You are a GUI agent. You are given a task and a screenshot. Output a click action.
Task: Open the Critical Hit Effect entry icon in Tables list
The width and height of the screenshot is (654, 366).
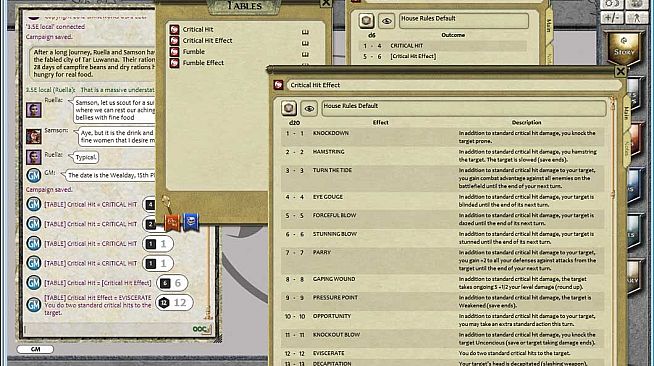click(x=174, y=41)
